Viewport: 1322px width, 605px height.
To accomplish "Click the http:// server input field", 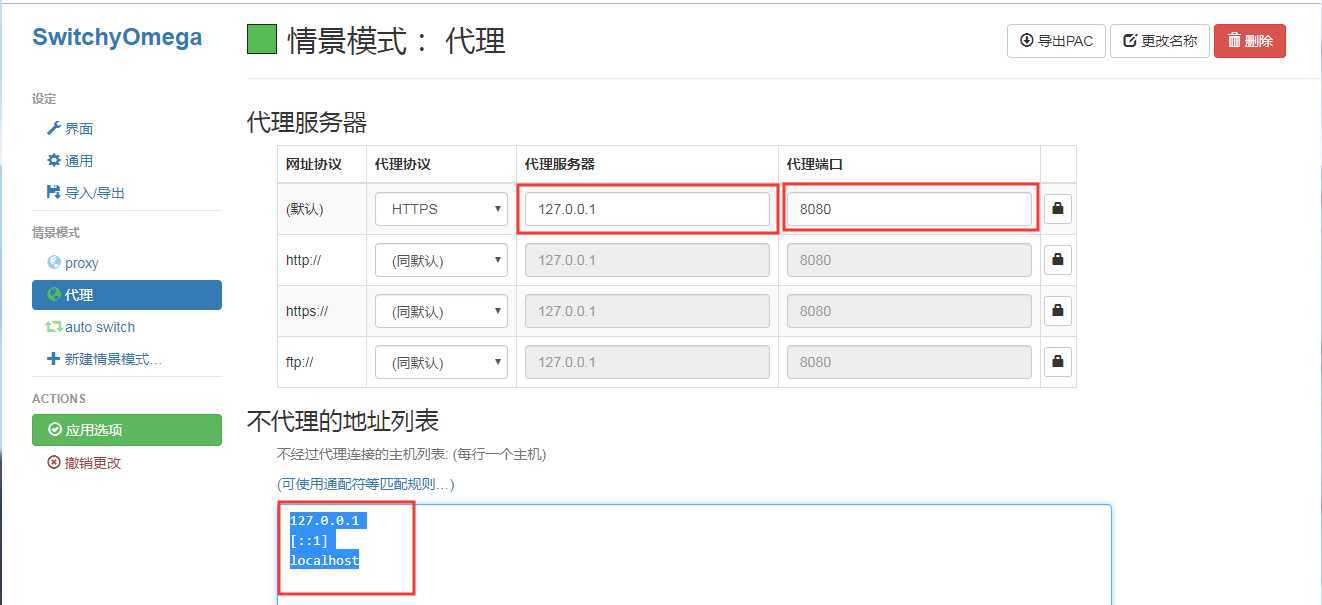I will pos(647,260).
